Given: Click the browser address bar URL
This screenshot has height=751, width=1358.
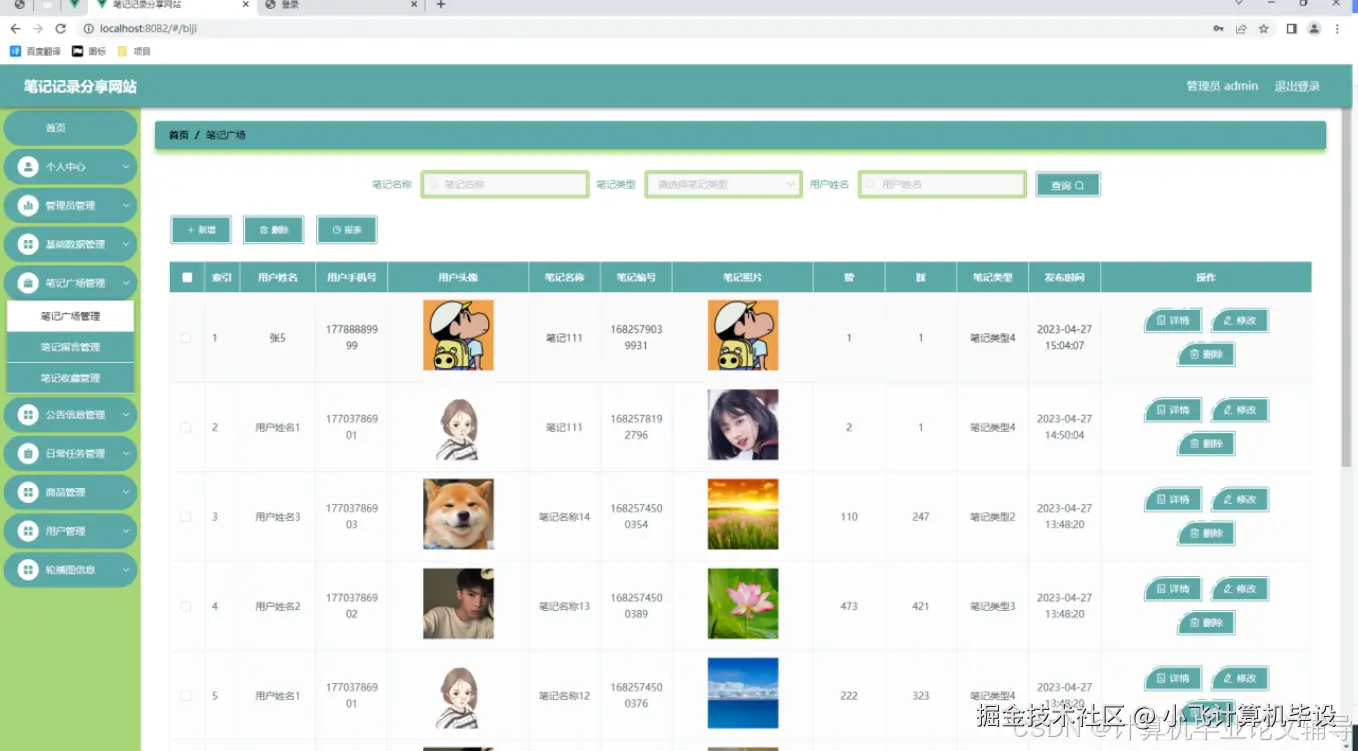Looking at the screenshot, I should pyautogui.click(x=148, y=29).
